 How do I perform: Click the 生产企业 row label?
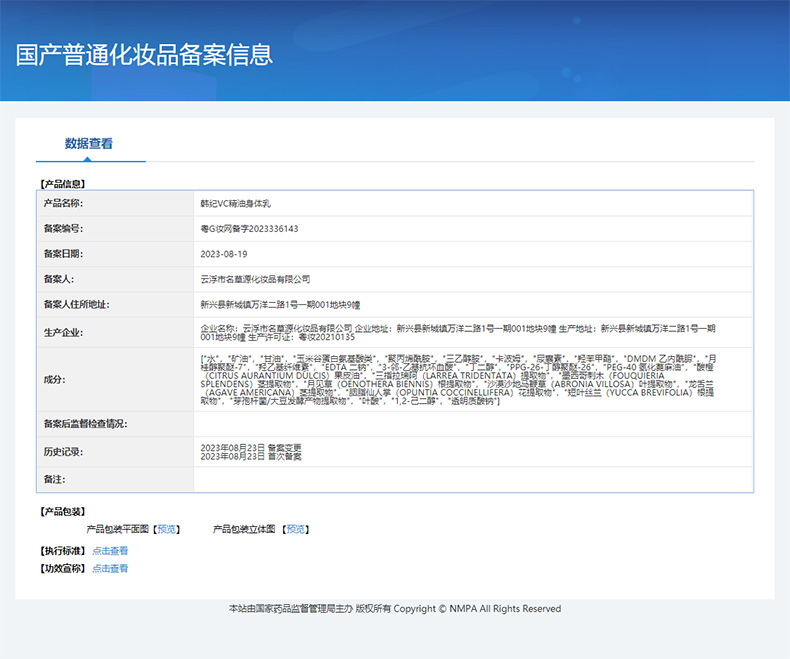tap(63, 333)
